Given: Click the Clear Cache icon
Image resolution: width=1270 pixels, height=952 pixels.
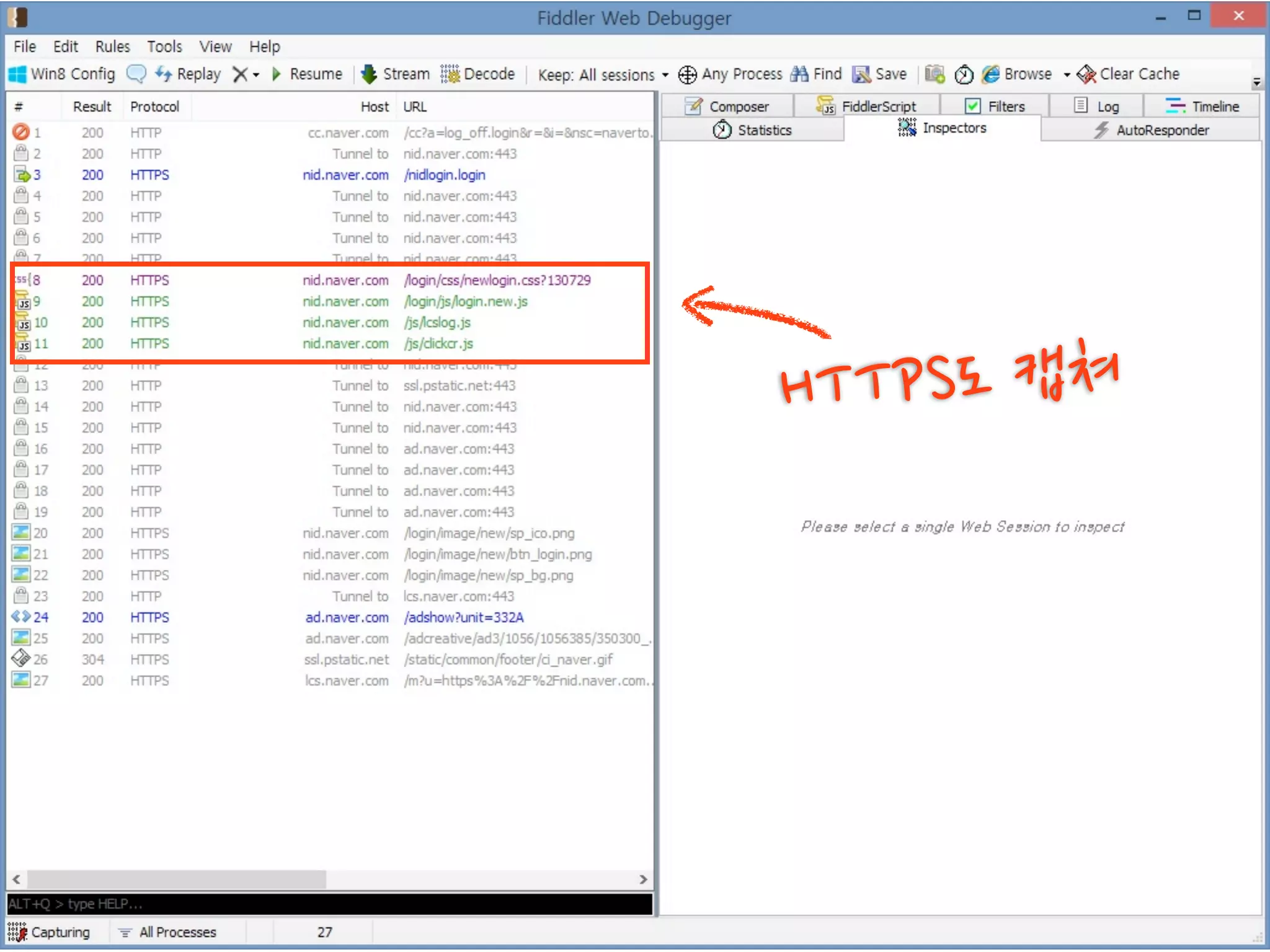Looking at the screenshot, I should (x=1086, y=74).
